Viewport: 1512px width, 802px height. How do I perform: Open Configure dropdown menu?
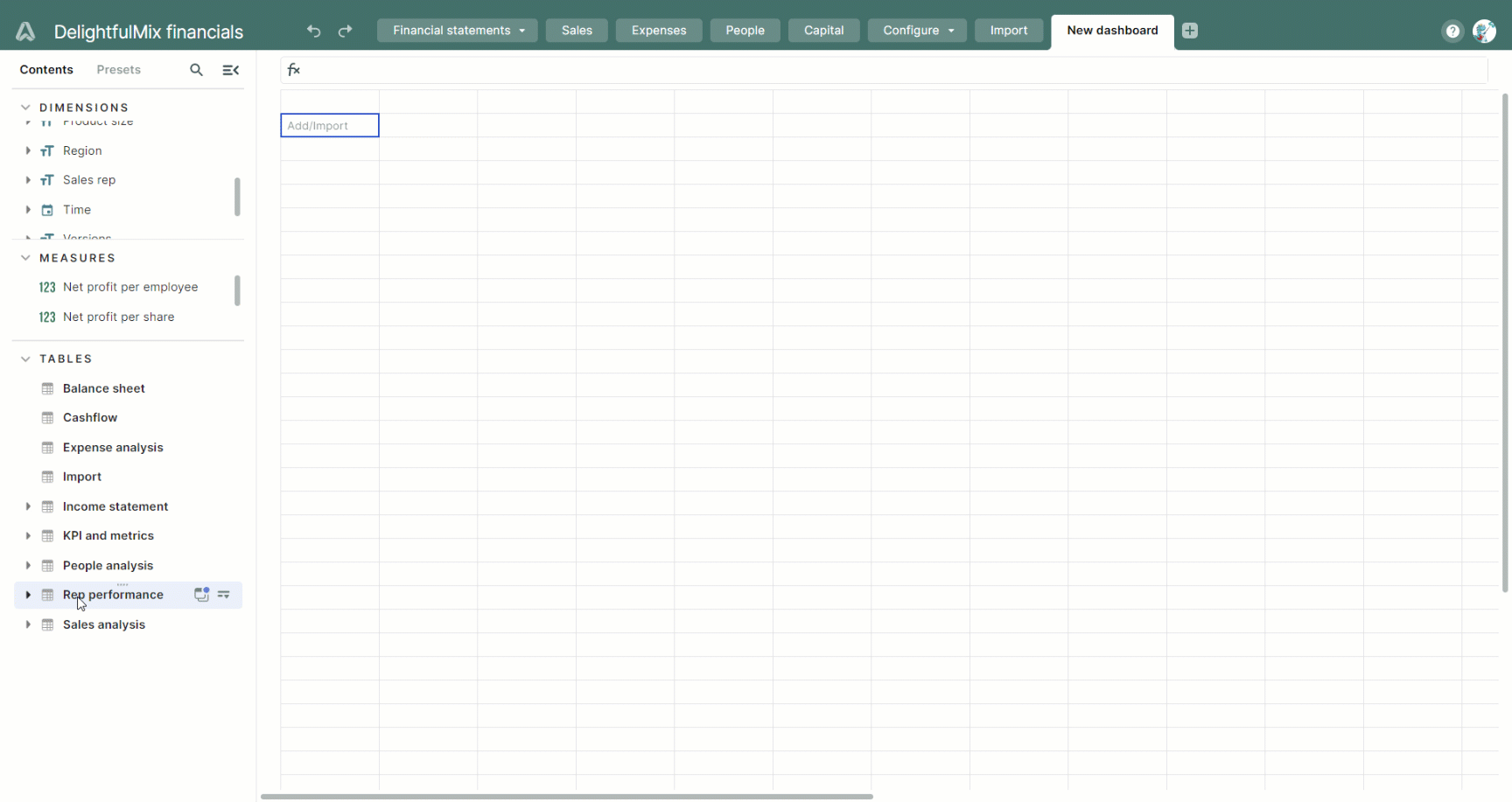tap(917, 31)
